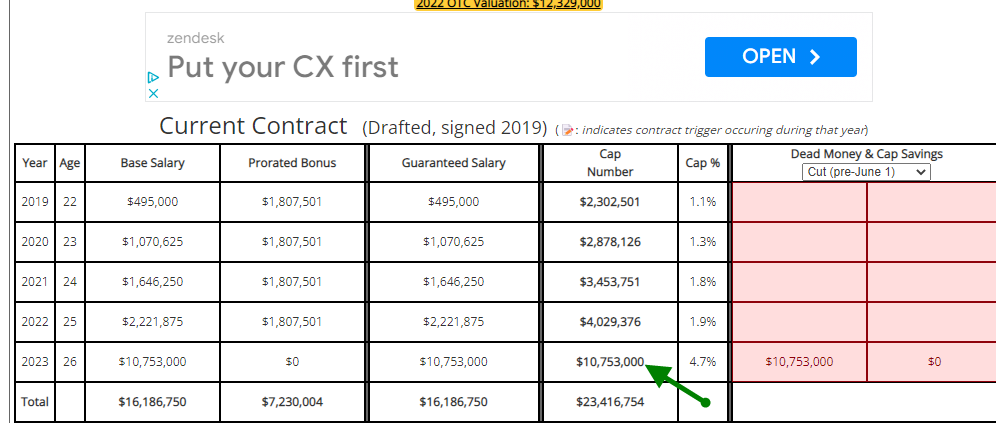Viewport: 996px width, 423px height.
Task: Close the ad with the X icon
Action: 152,93
